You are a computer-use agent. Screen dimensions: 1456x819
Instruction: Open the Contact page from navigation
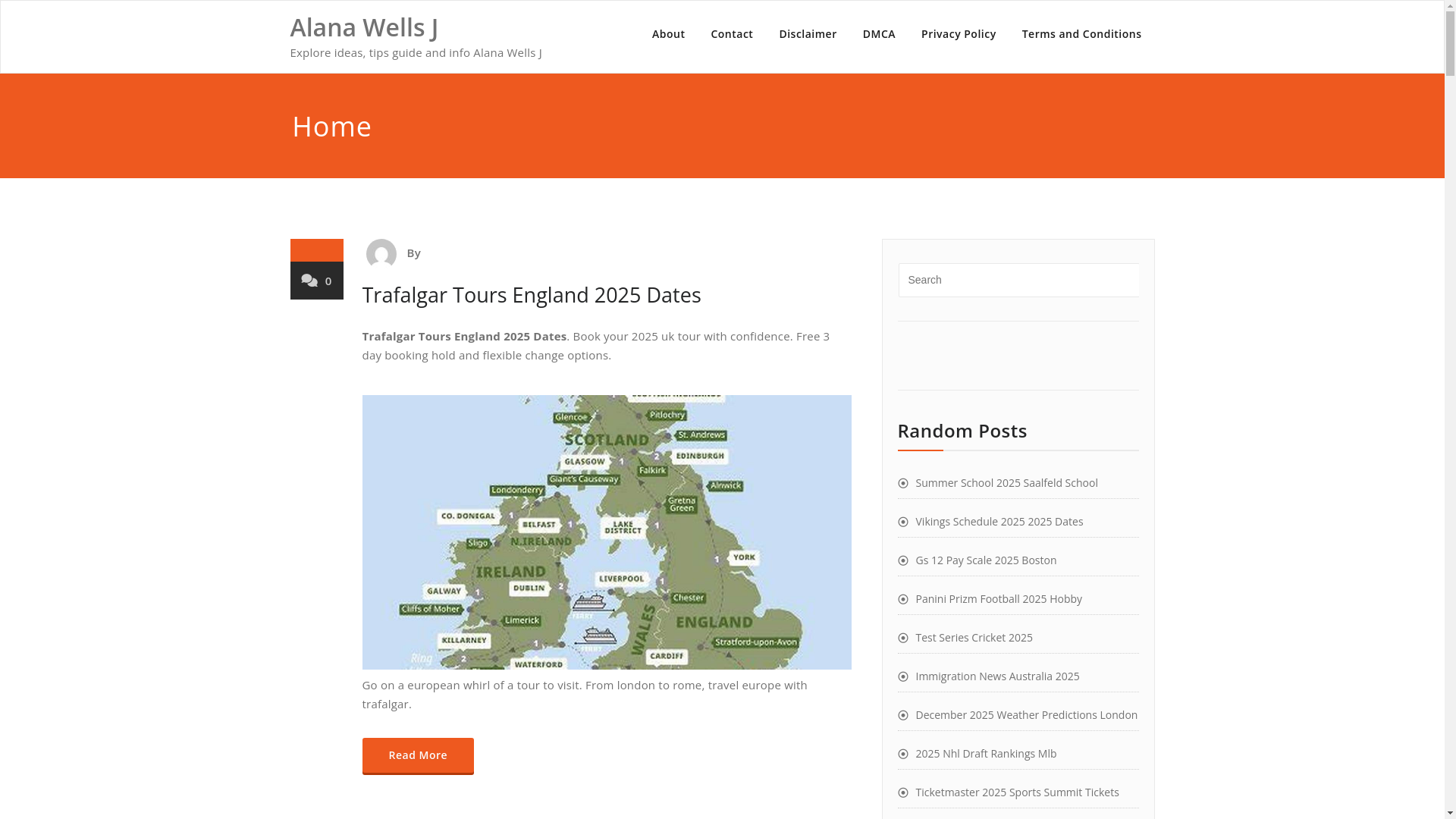732,34
